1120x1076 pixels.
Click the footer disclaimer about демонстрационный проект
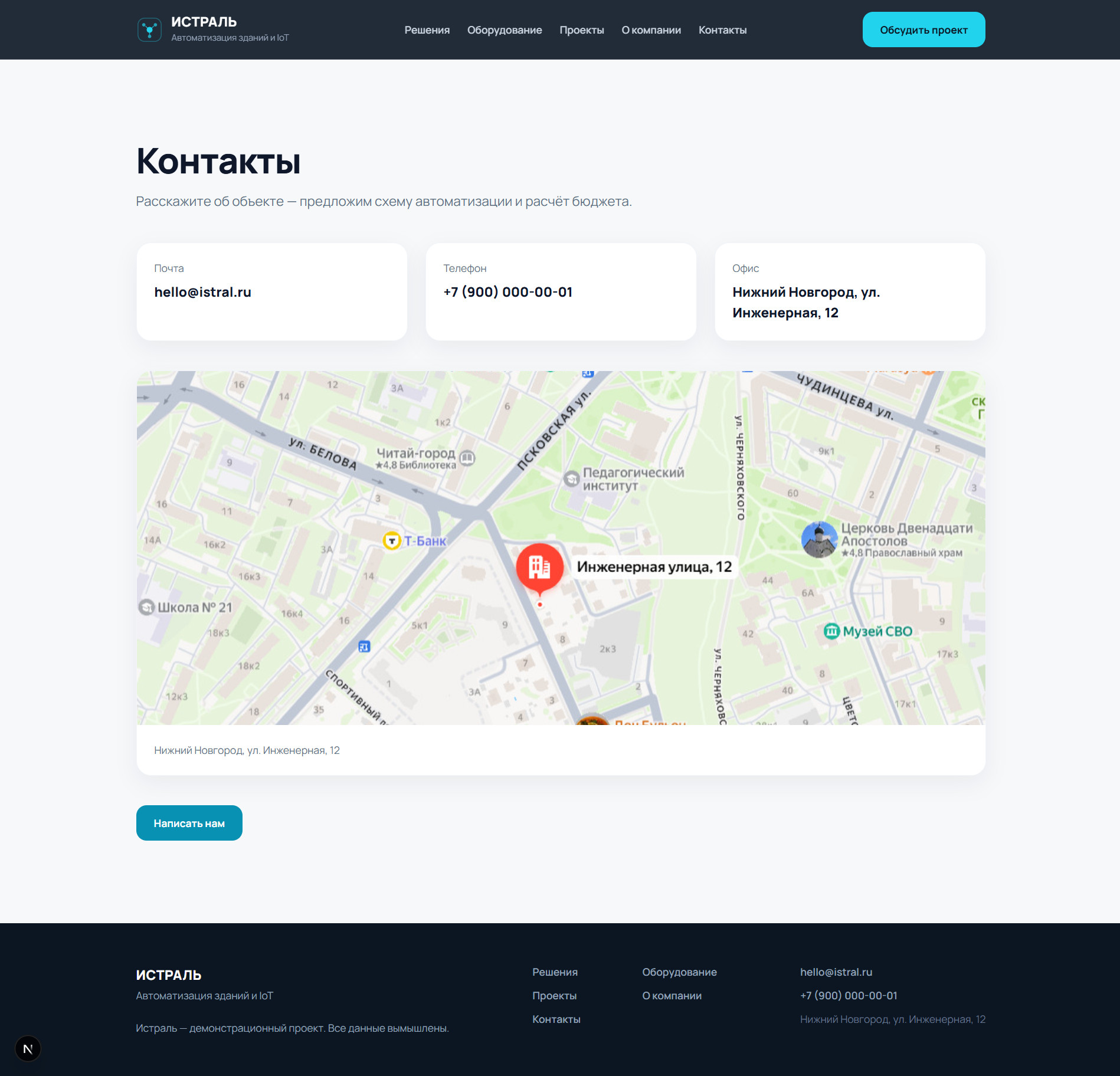[x=293, y=1028]
